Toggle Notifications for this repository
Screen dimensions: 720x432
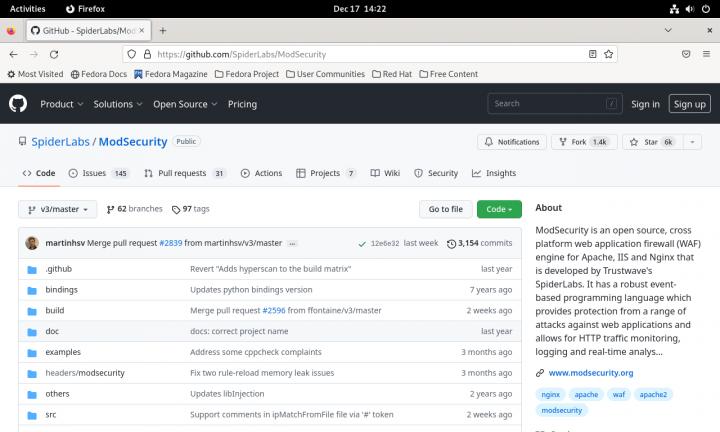[x=513, y=142]
